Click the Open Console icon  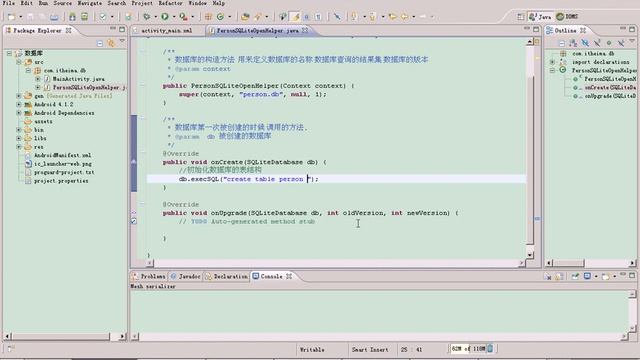tap(606, 277)
